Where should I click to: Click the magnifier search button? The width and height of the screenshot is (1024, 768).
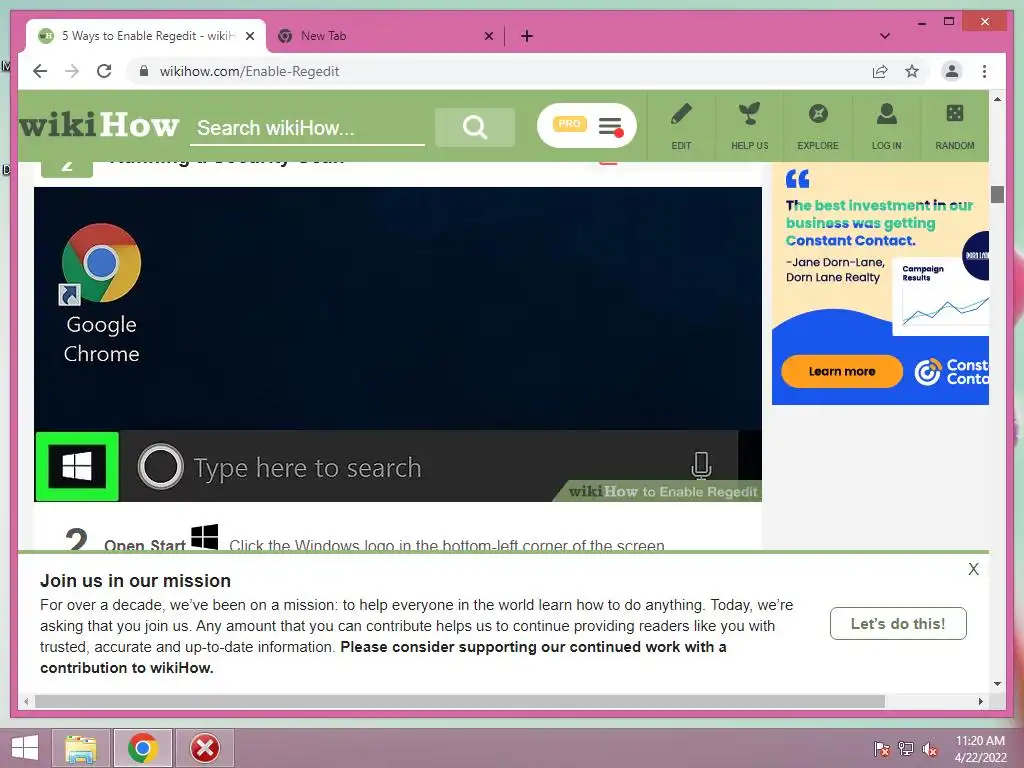pyautogui.click(x=475, y=127)
